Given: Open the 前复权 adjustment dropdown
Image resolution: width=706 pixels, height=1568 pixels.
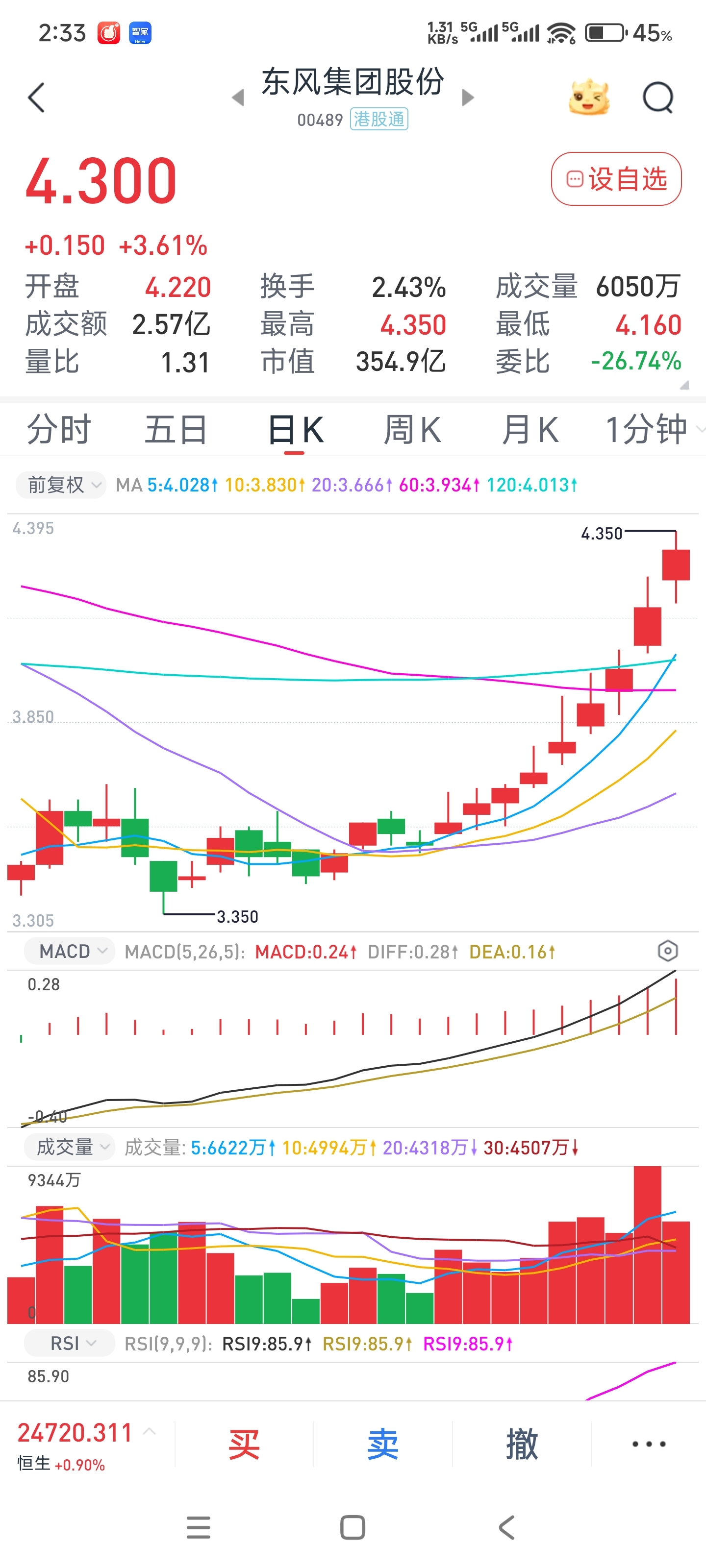Looking at the screenshot, I should pos(61,485).
